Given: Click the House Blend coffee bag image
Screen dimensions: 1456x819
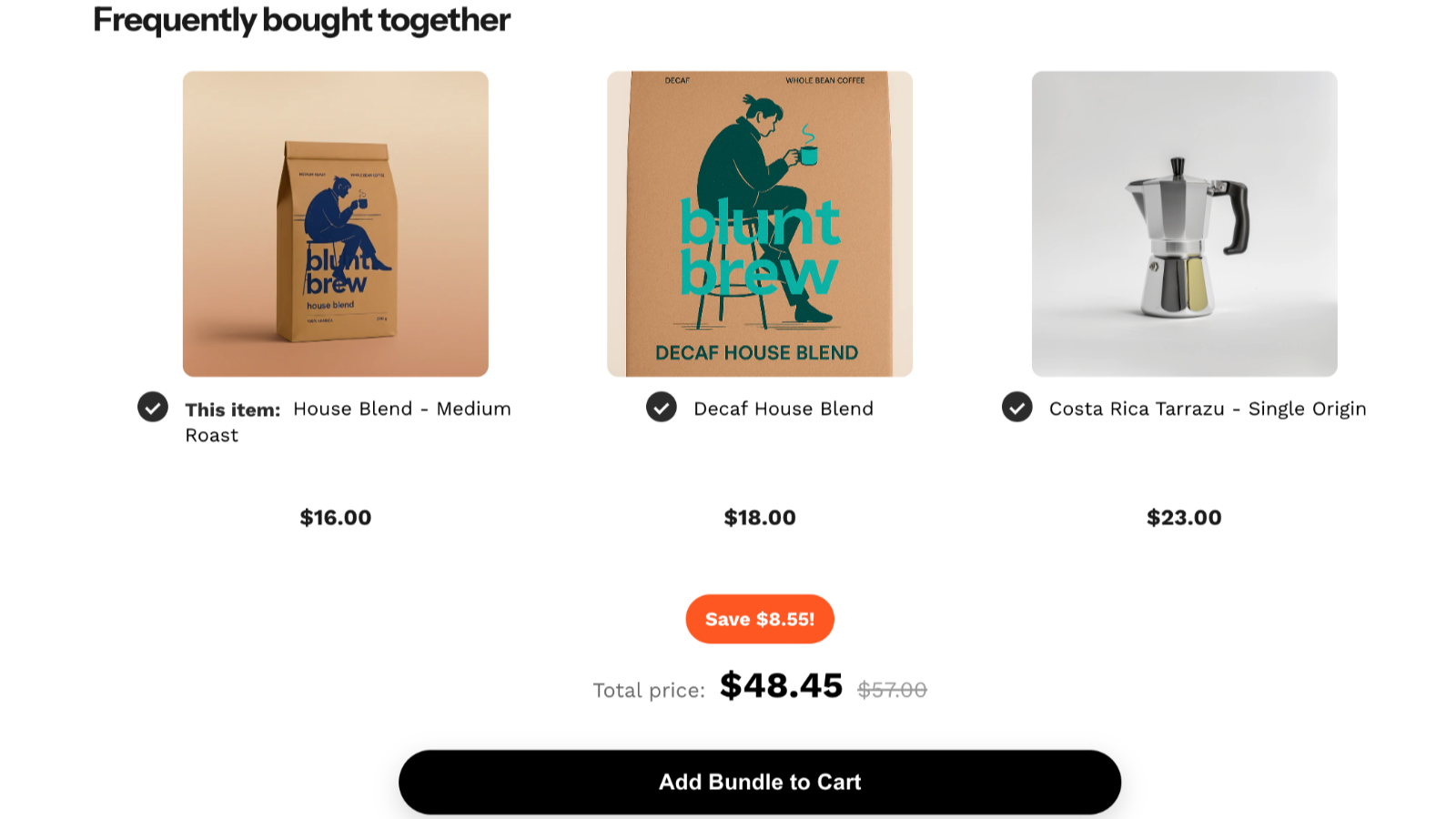Looking at the screenshot, I should point(336,224).
